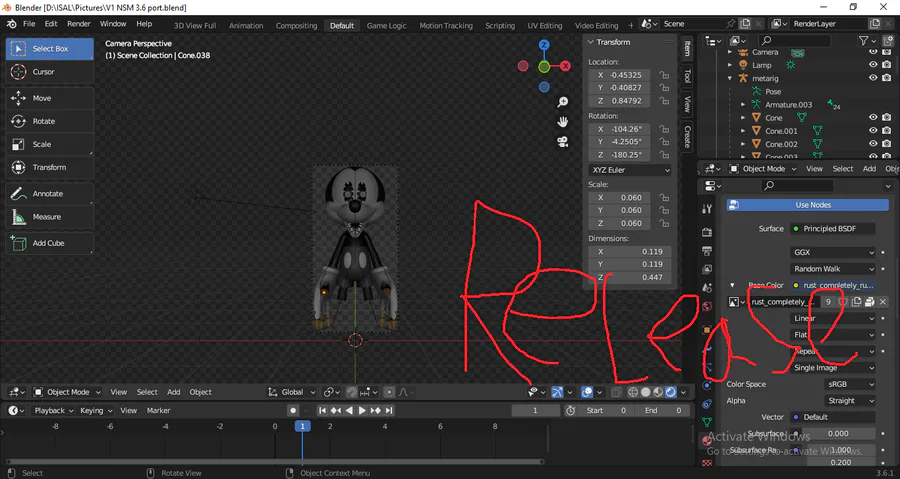Switch to rendered viewport shading
This screenshot has width=900, height=479.
(670, 392)
